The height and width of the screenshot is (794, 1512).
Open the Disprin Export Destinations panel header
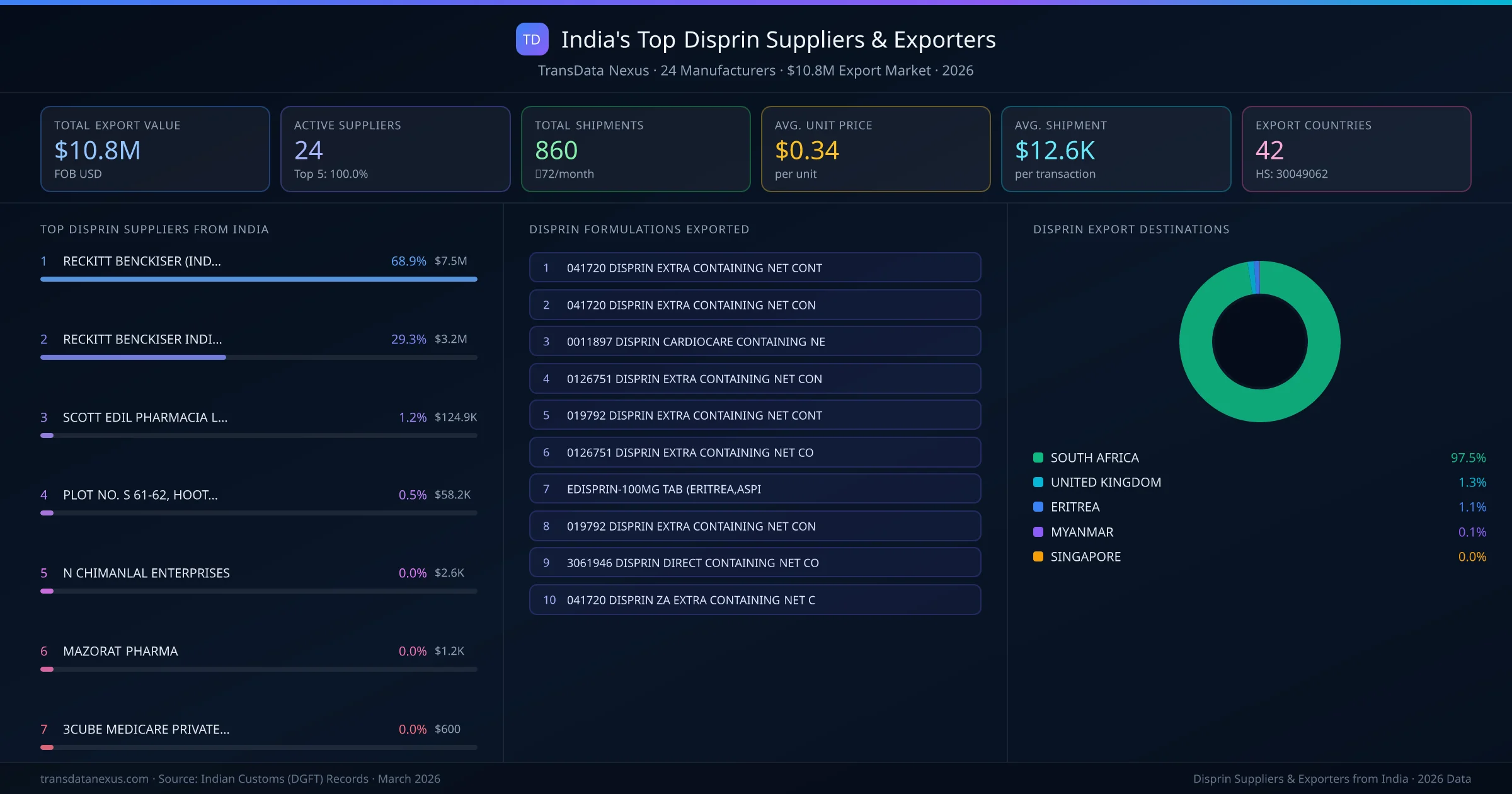coord(1131,229)
